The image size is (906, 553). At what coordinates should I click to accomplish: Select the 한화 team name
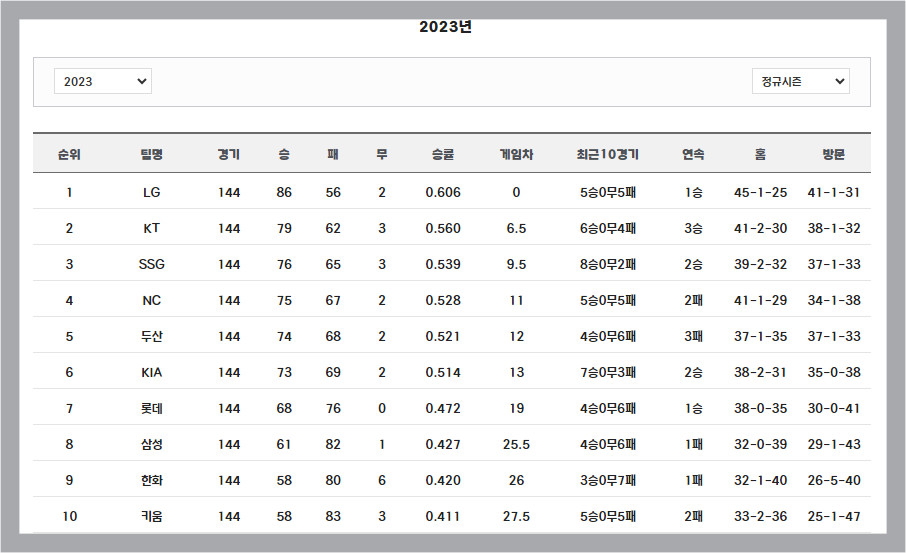pyautogui.click(x=151, y=480)
